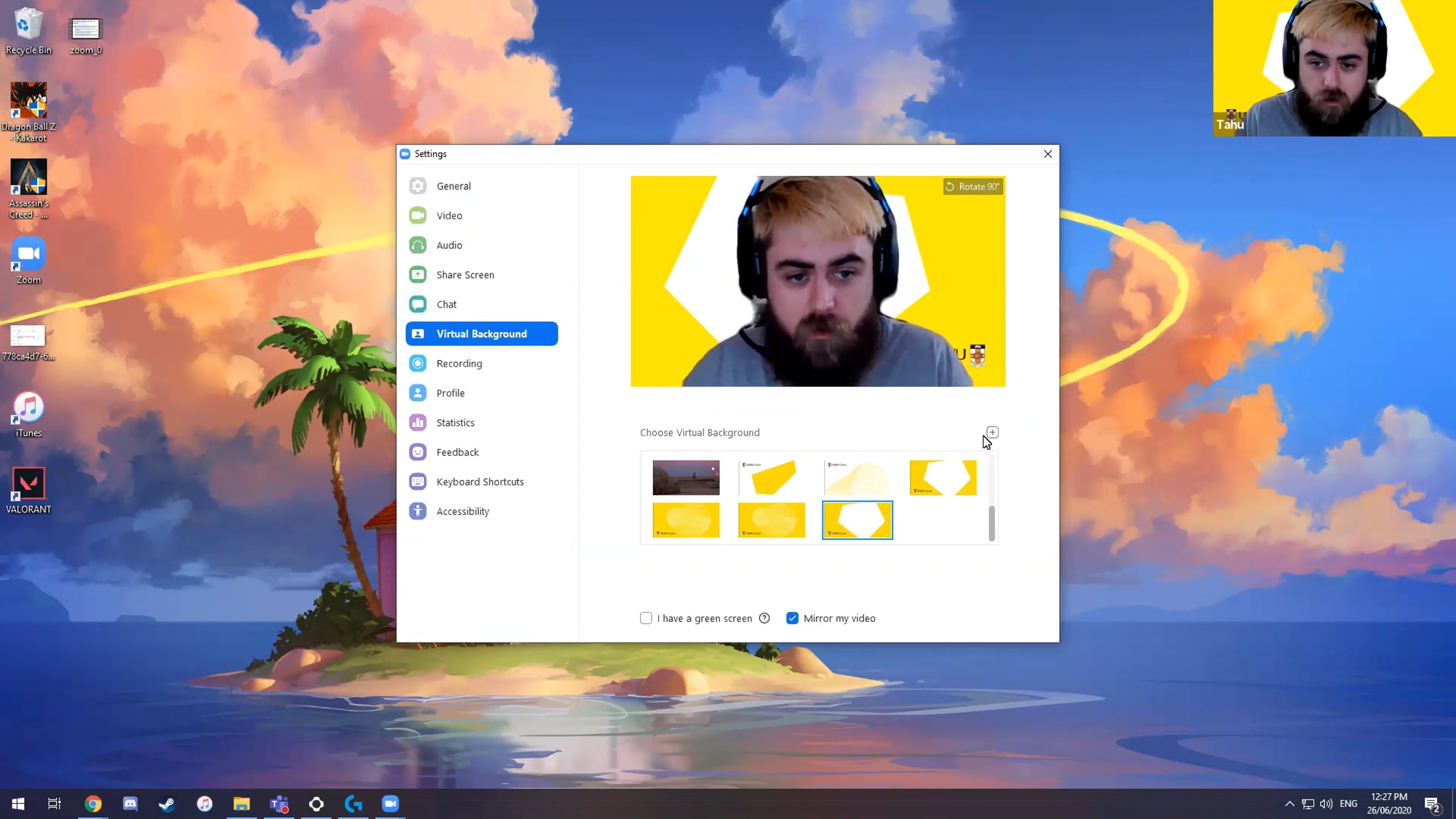The image size is (1456, 819).
Task: Open the Recording settings section
Action: click(x=459, y=363)
